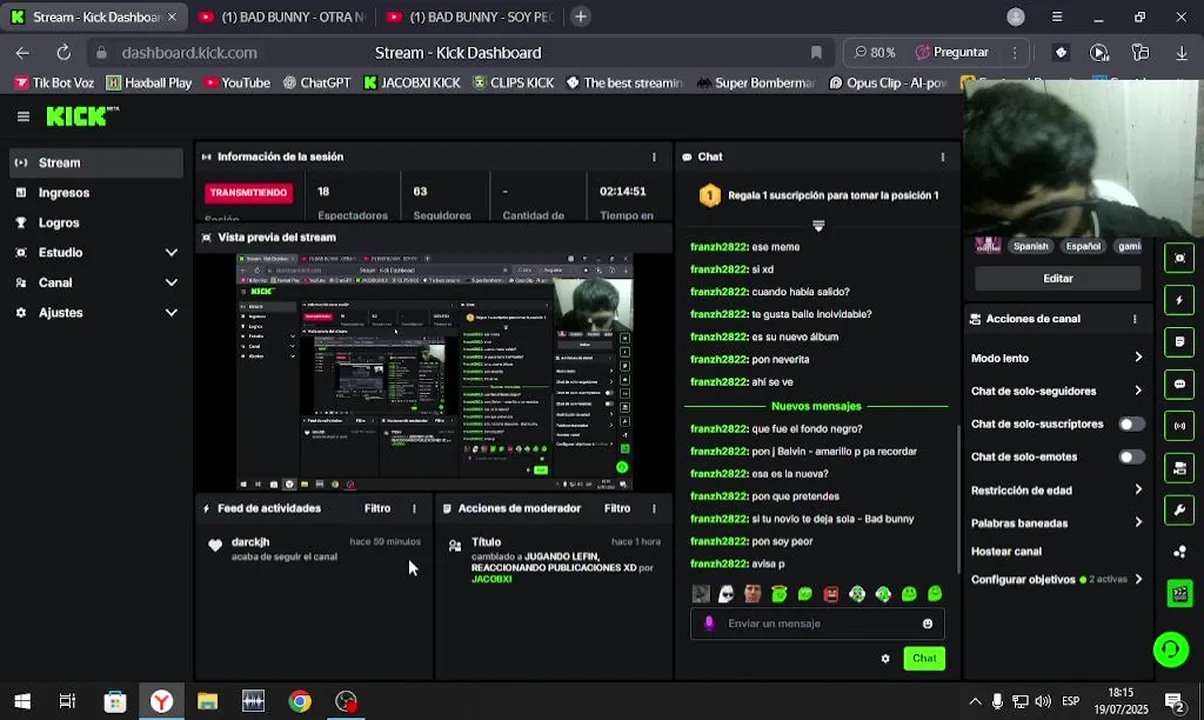Click the chat bubble icon in right sidebar
Viewport: 1204px width, 720px height.
coord(1180,384)
